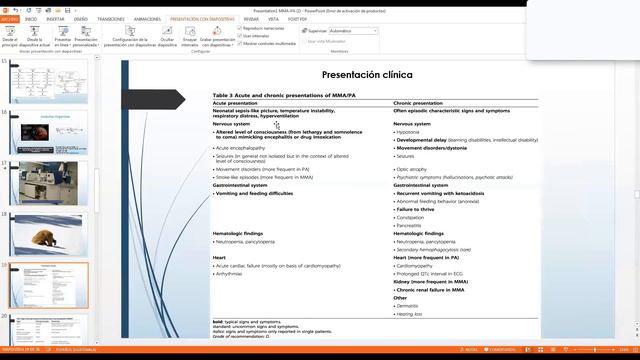The height and width of the screenshot is (360, 640).
Task: Click the Redo/Repeat icon in quick access toolbar
Action: point(29,11)
